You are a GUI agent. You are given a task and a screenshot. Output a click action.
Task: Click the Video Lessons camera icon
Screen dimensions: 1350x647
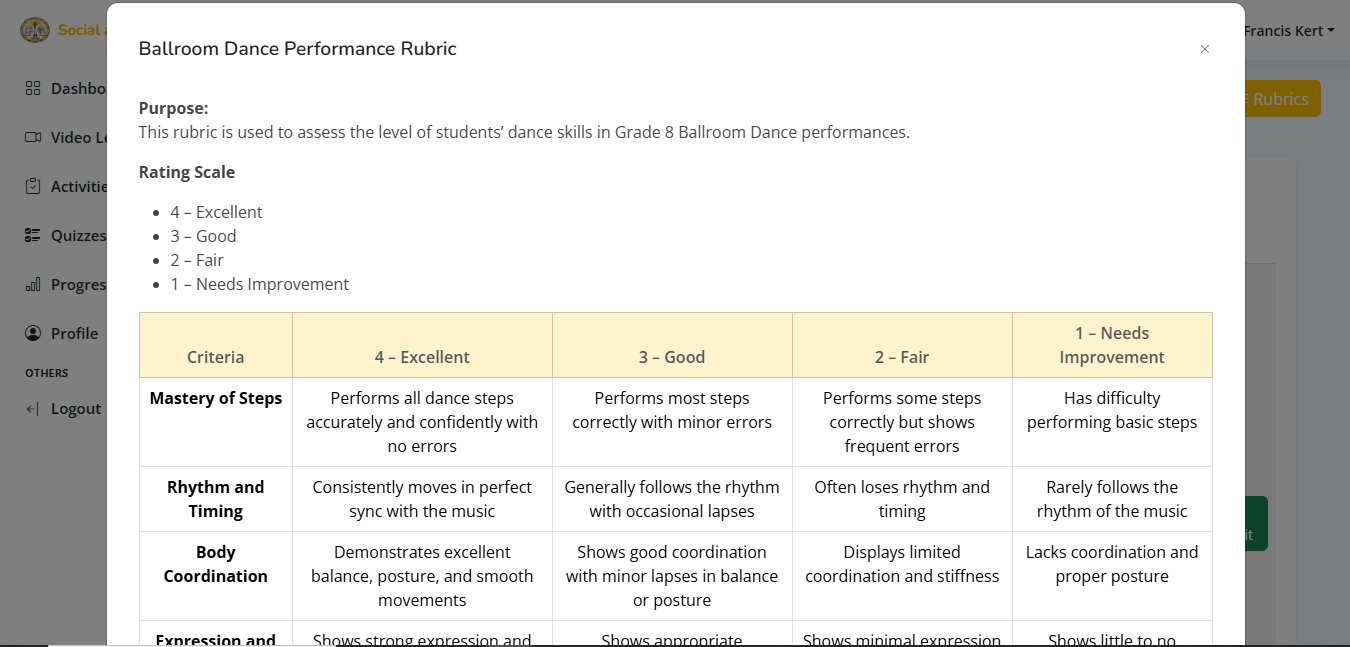pos(33,138)
